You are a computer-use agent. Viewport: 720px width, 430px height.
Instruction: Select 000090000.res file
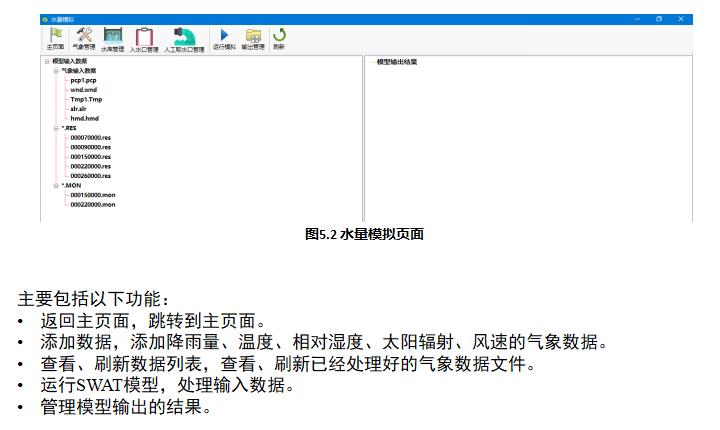coord(90,147)
